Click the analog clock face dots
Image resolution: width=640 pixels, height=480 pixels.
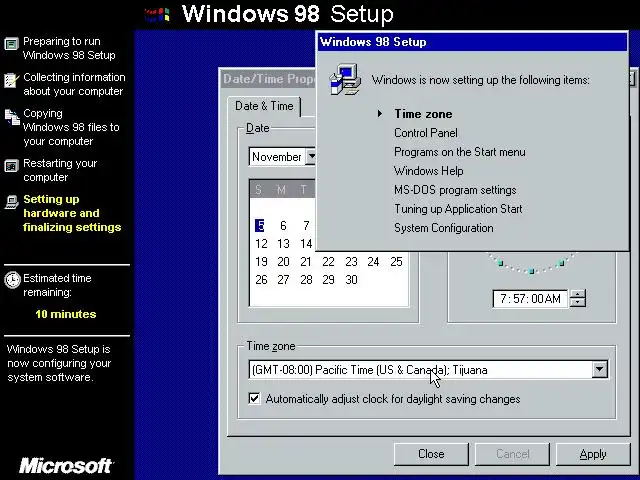point(531,264)
